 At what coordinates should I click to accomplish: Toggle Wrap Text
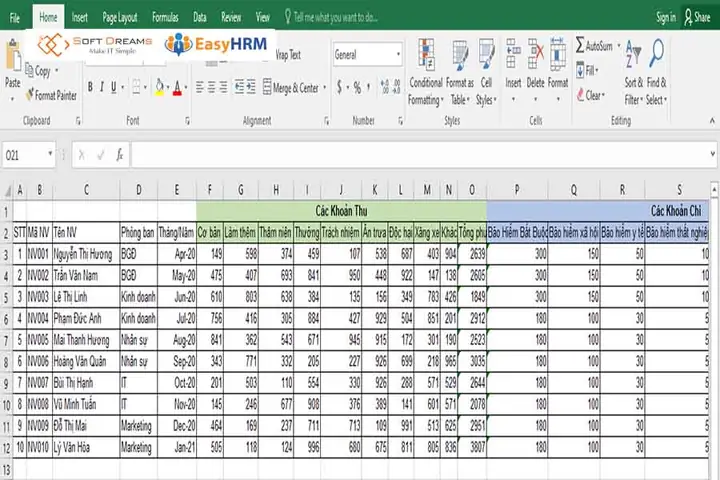click(x=288, y=55)
